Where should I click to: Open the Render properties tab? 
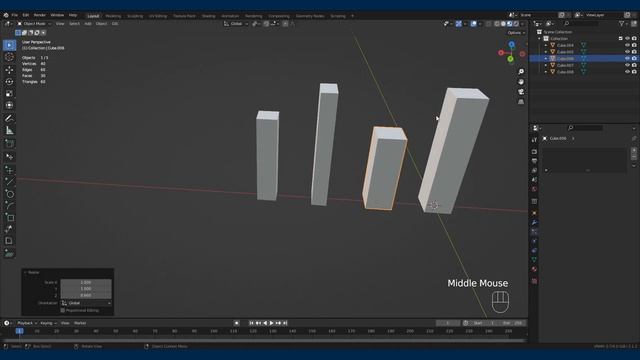534,151
